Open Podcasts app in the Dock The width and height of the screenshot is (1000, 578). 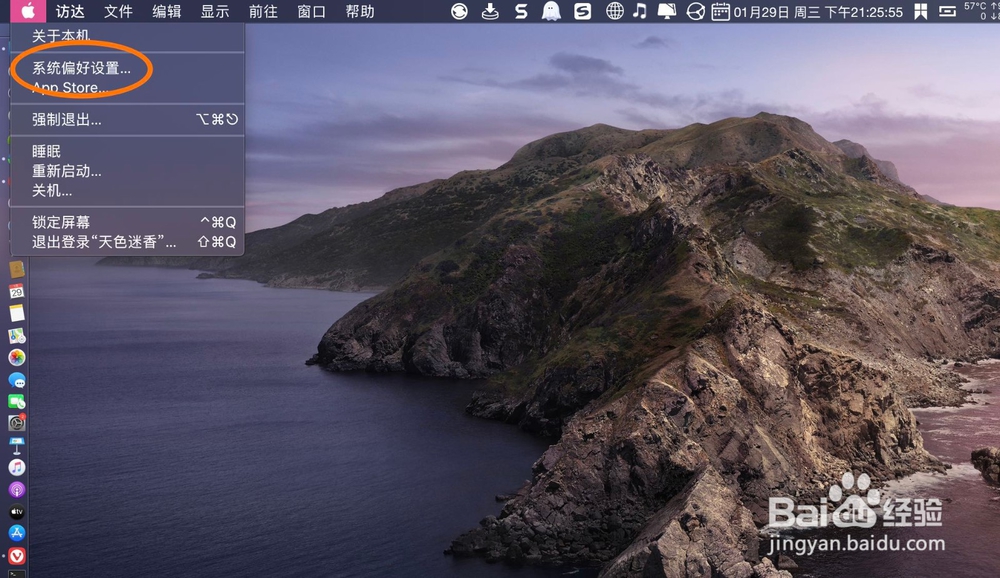[17, 489]
